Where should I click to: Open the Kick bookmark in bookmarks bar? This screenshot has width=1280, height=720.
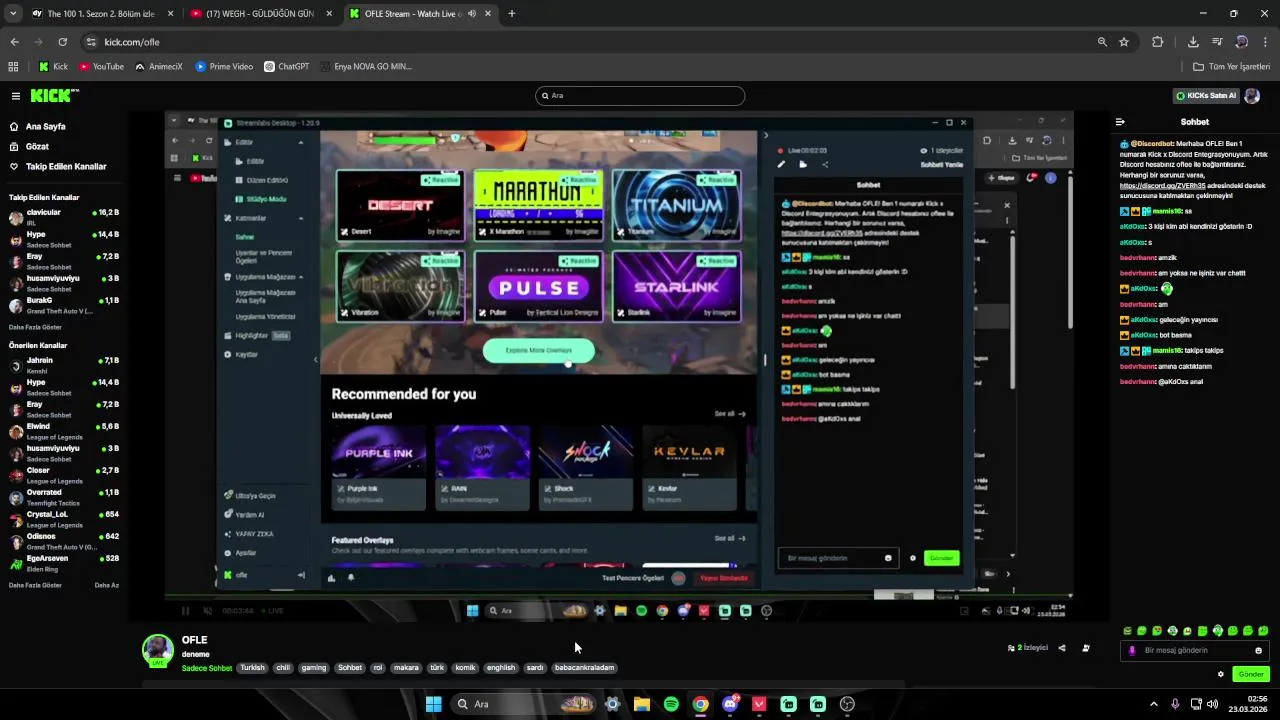53,67
